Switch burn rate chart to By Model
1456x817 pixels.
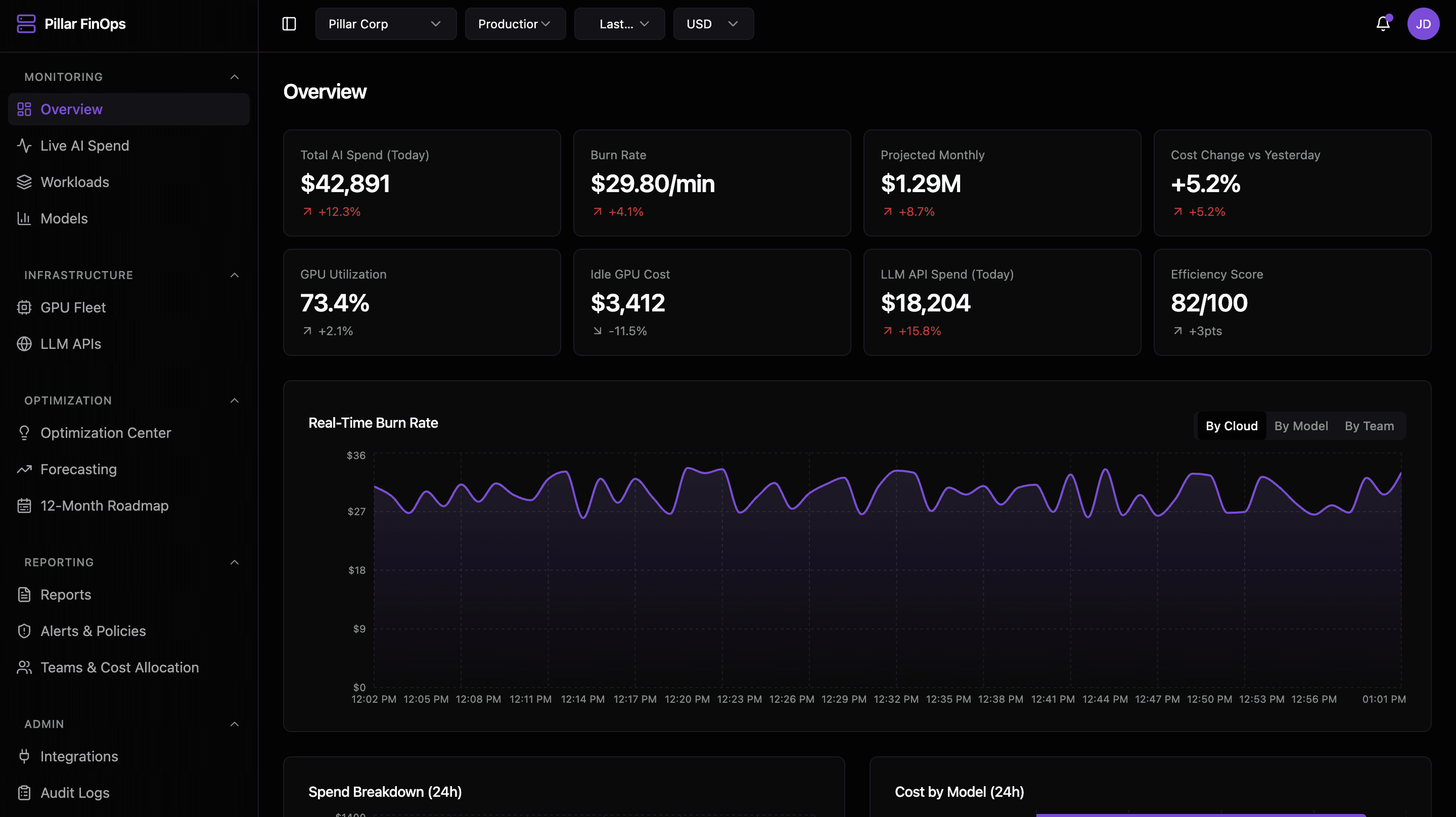click(1301, 426)
